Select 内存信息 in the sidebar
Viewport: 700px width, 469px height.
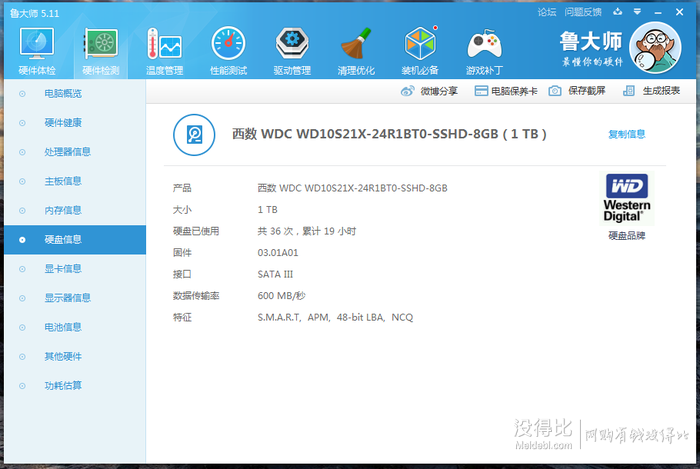[75, 211]
